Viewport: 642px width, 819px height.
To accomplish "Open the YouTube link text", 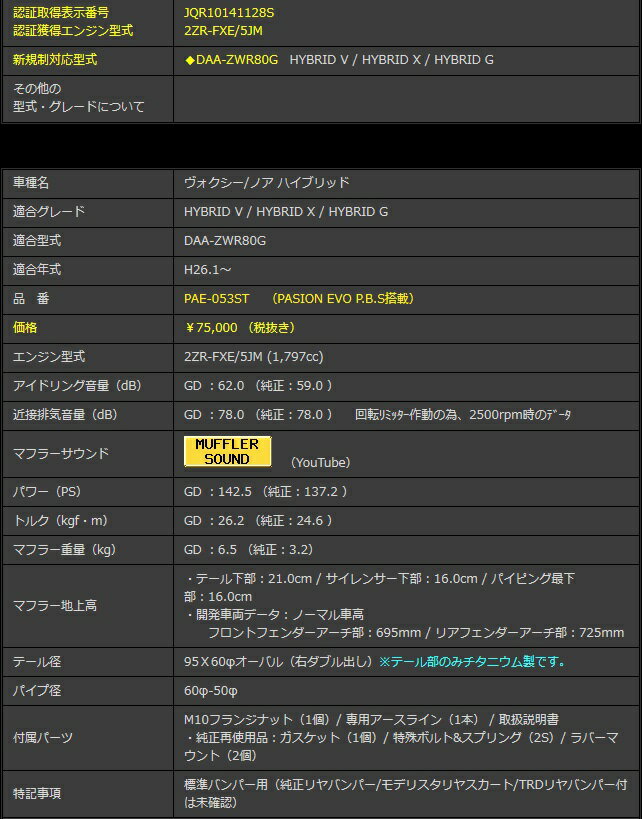I will [320, 462].
